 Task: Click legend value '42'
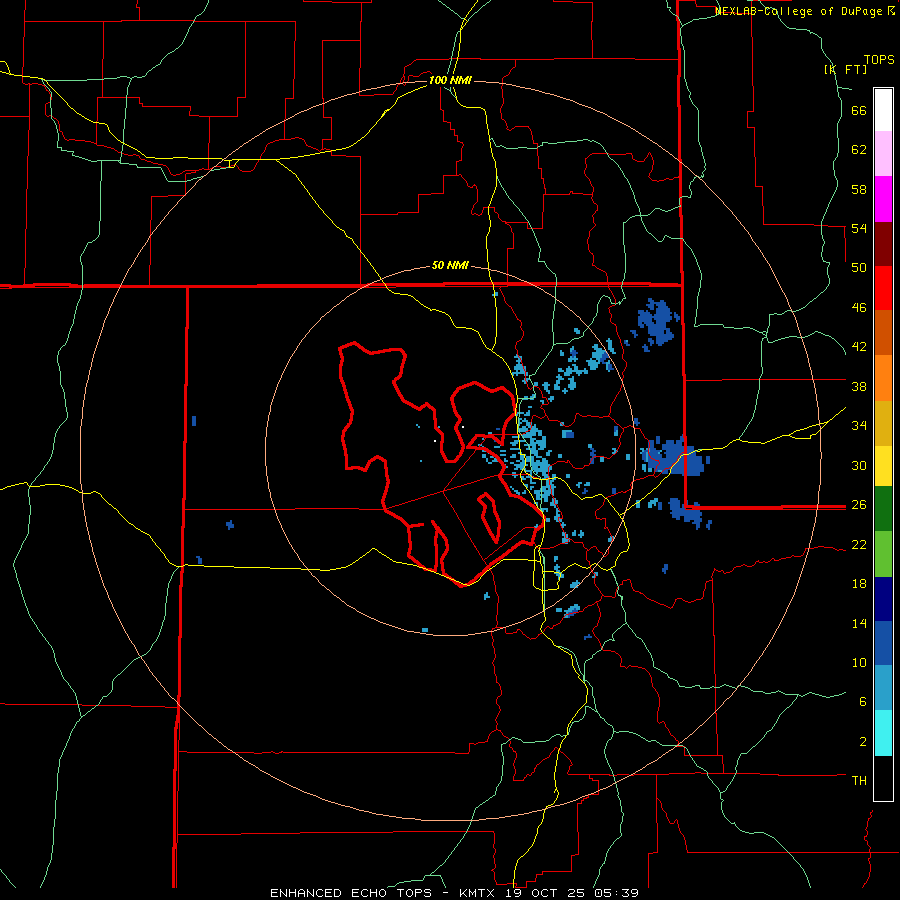point(859,347)
